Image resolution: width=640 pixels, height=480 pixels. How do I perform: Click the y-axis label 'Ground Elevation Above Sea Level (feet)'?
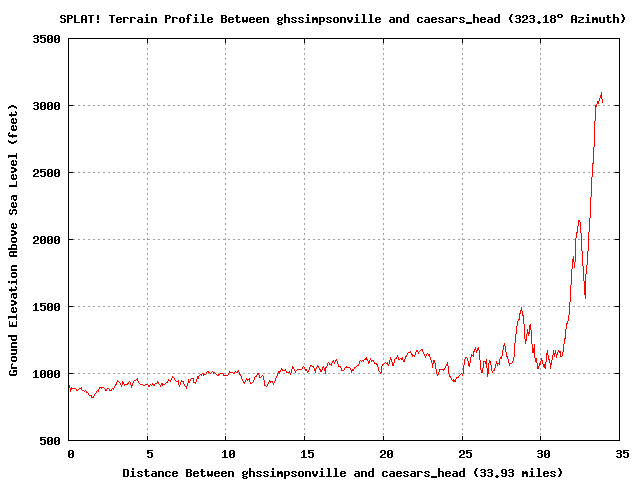(13, 240)
